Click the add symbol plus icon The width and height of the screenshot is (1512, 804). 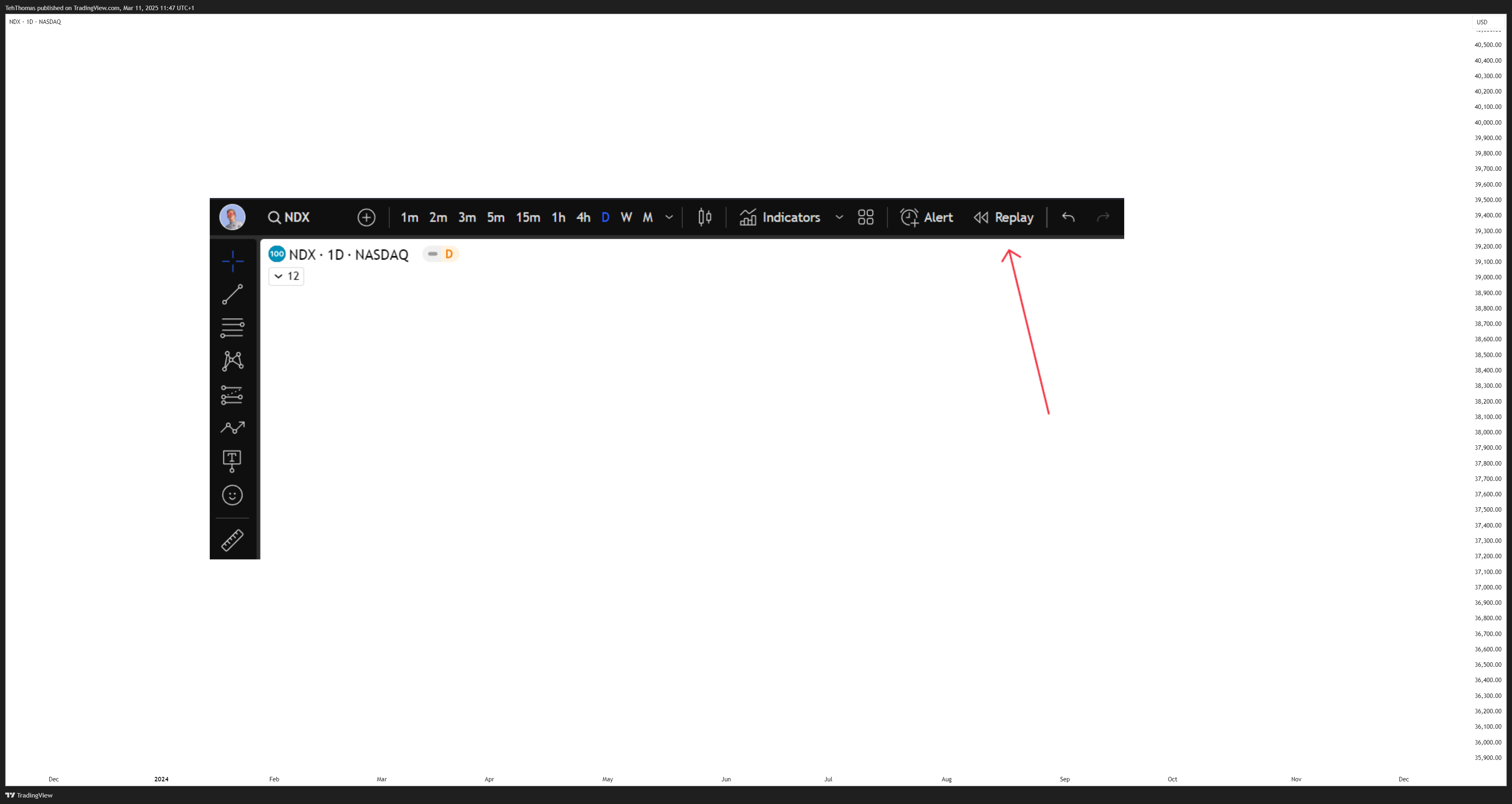coord(366,218)
